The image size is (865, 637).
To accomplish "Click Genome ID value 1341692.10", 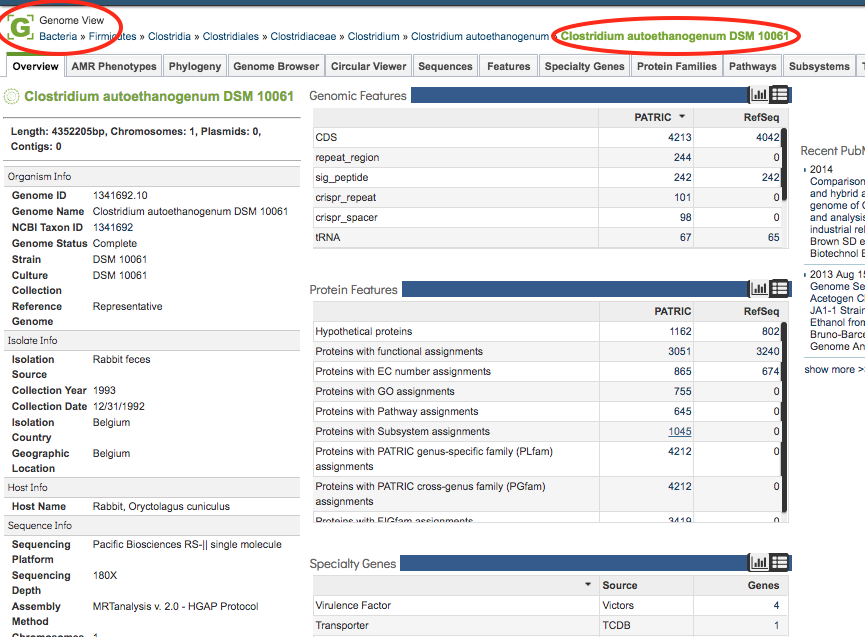I will click(x=120, y=195).
